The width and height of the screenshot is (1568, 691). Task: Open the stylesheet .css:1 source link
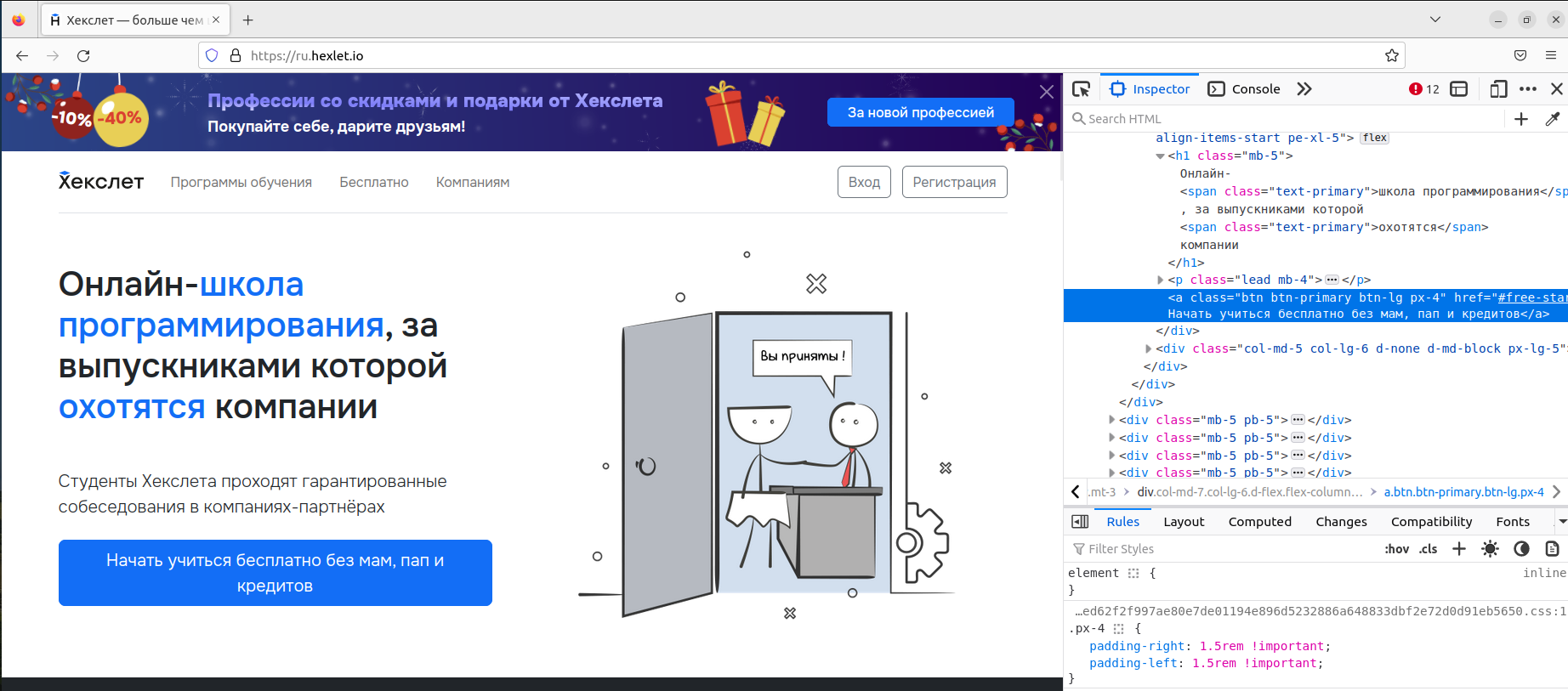click(x=1321, y=611)
